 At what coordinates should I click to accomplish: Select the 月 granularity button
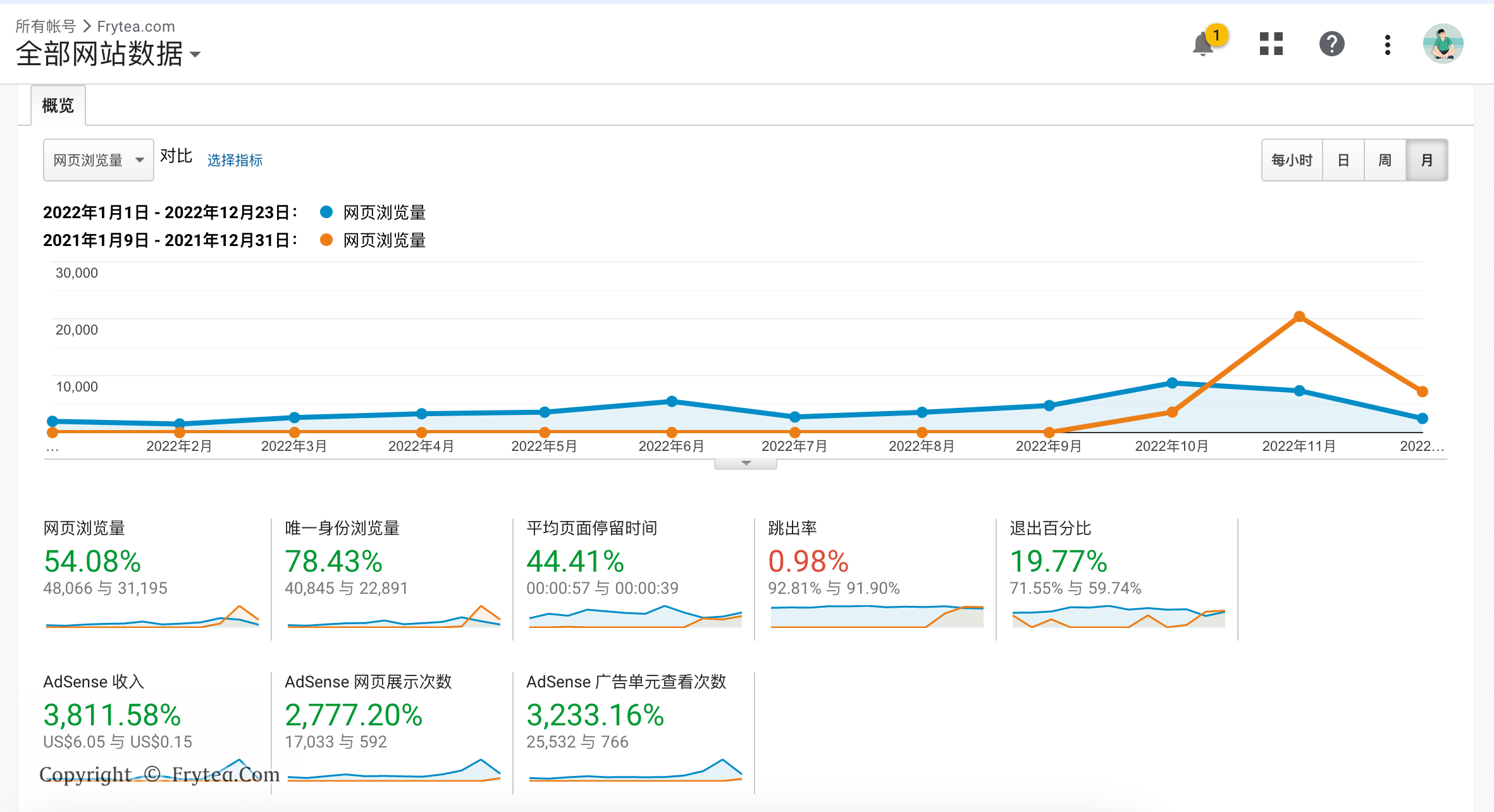pos(1426,161)
